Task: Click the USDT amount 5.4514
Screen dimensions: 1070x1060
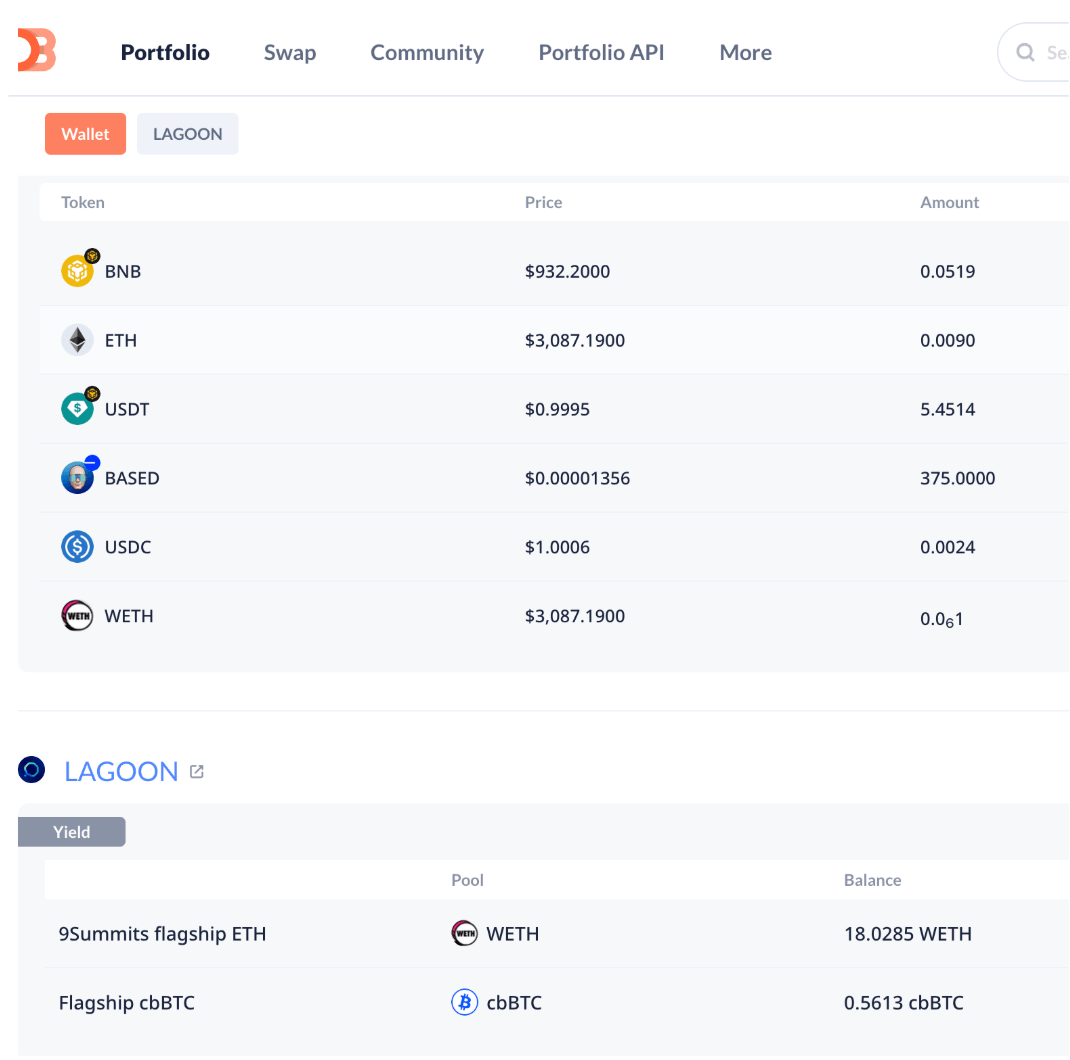Action: tap(947, 409)
